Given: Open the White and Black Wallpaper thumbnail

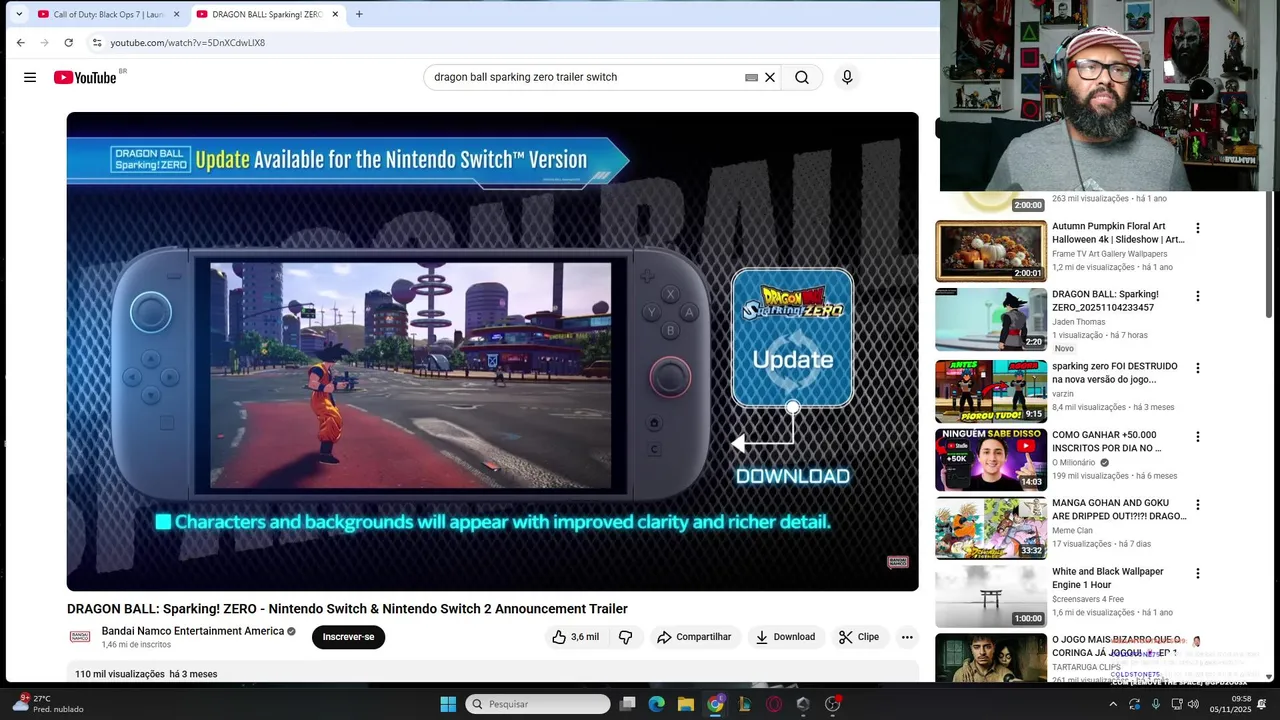Looking at the screenshot, I should [x=991, y=597].
